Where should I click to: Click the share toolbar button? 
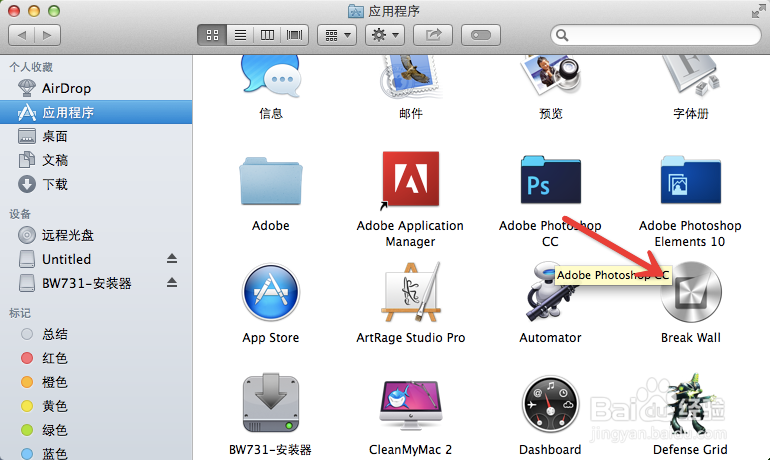[433, 35]
